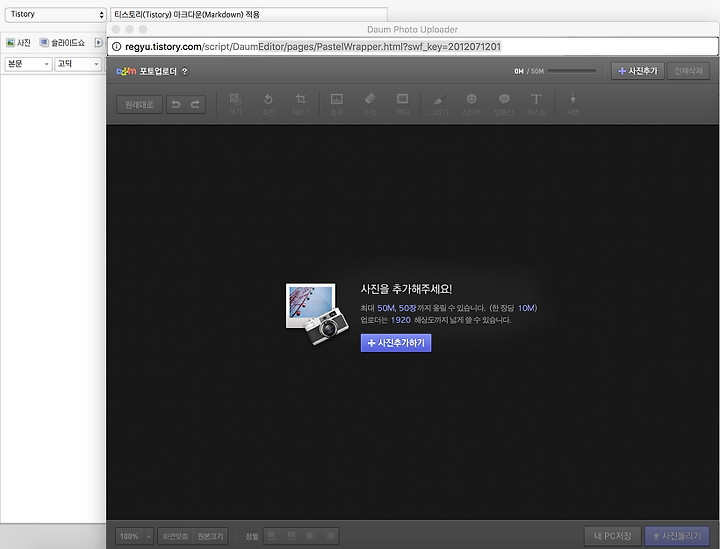Open the Tistory blog selector dropdown

tap(56, 14)
